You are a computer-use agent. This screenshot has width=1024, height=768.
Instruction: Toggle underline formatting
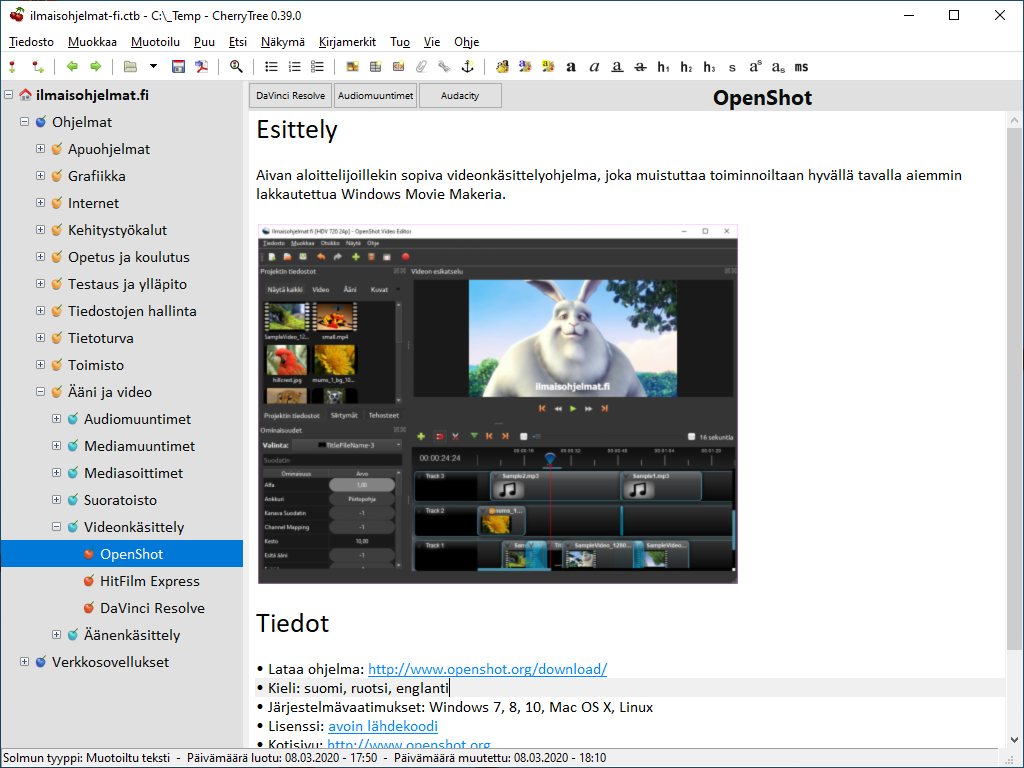tap(617, 67)
